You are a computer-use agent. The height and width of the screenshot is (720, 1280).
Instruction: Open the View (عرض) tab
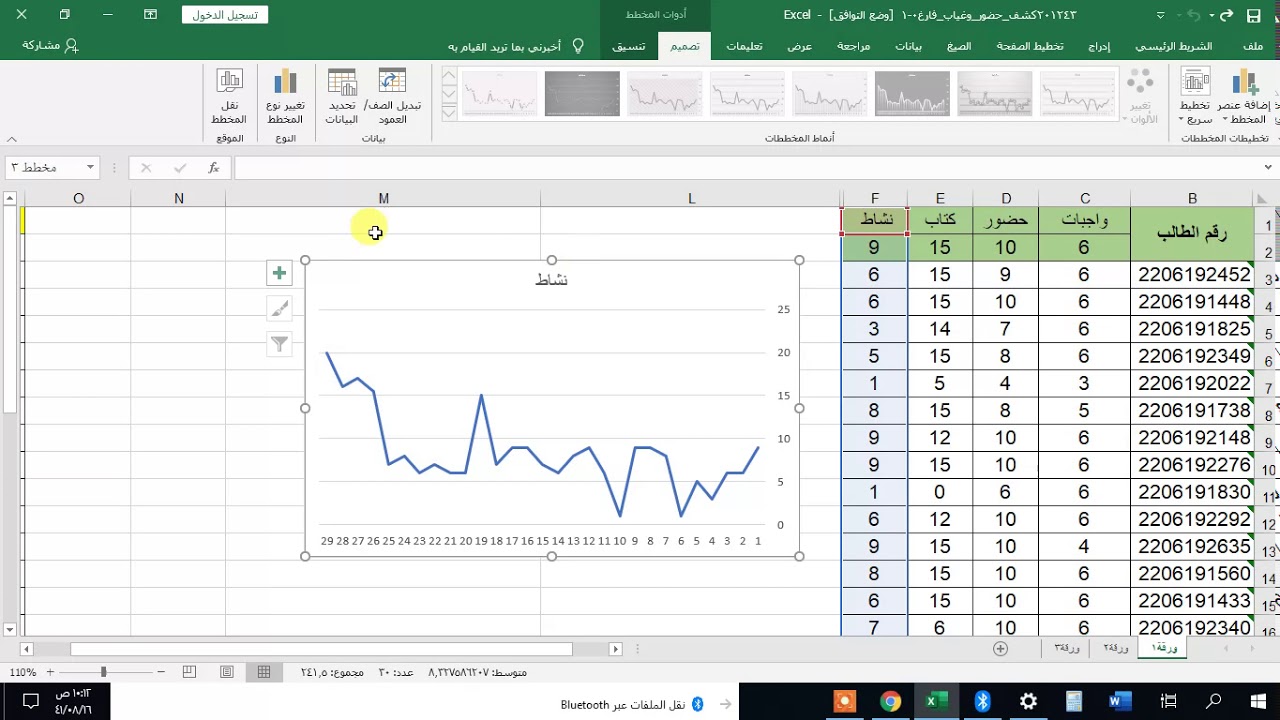799,46
